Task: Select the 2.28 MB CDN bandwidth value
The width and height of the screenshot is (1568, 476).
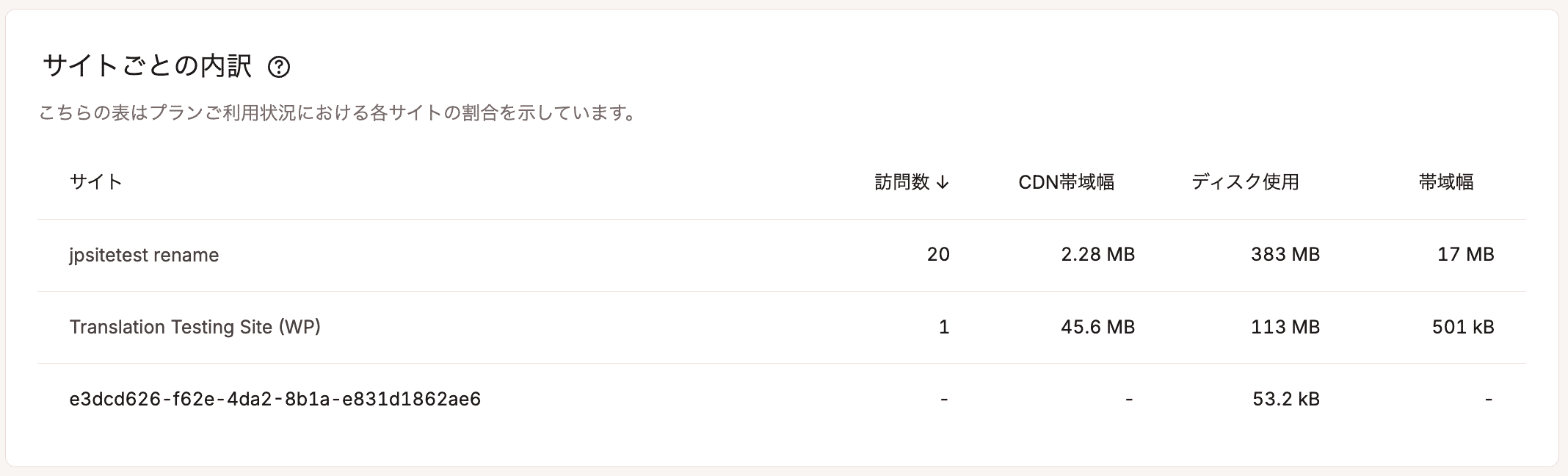Action: [1098, 254]
